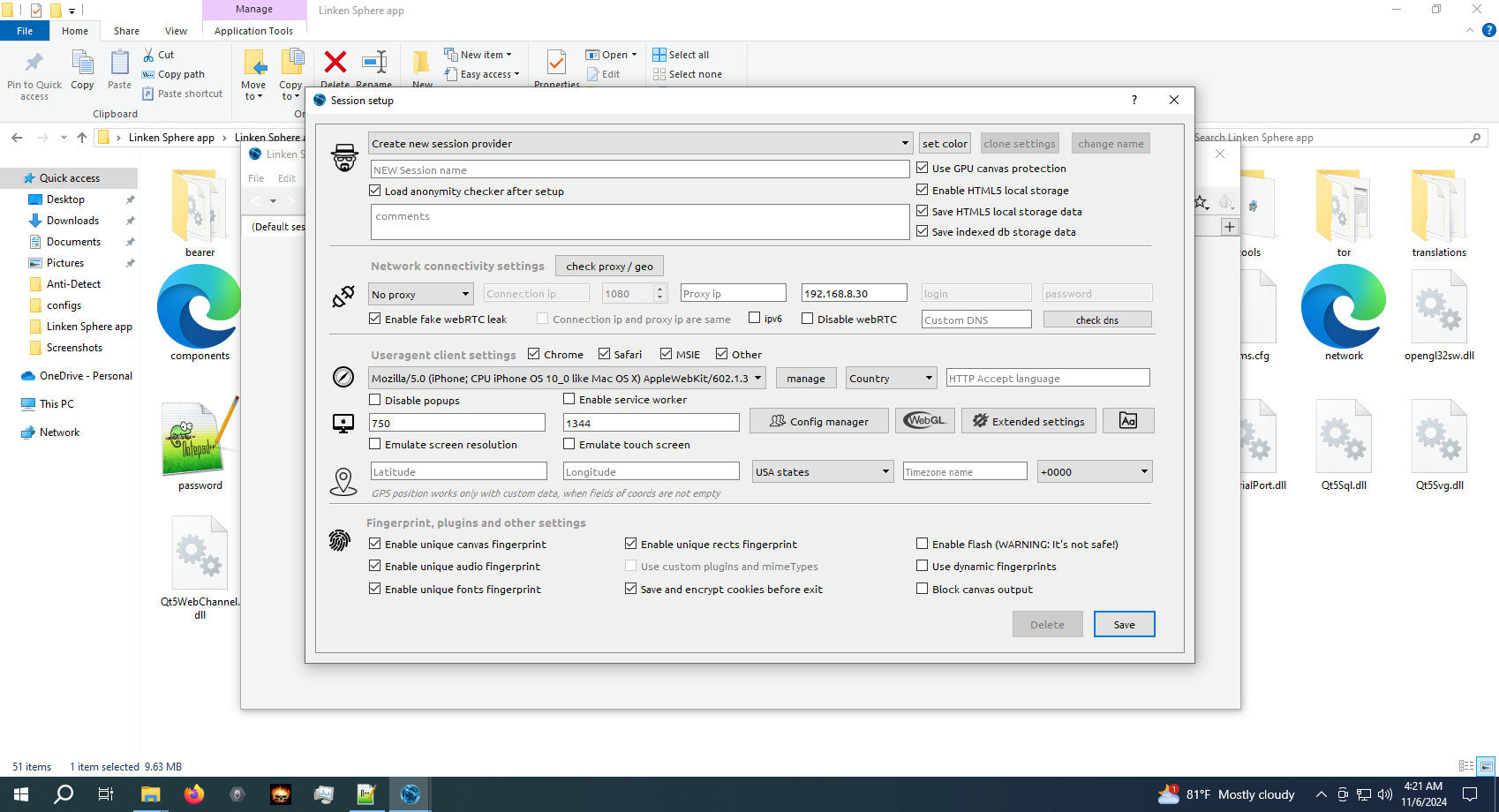Expand the No proxy type dropdown
Viewport: 1499px width, 812px height.
point(420,294)
